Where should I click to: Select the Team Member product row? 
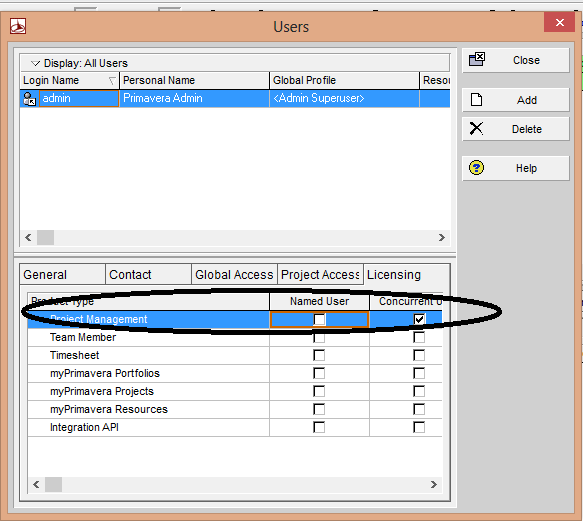coord(235,337)
